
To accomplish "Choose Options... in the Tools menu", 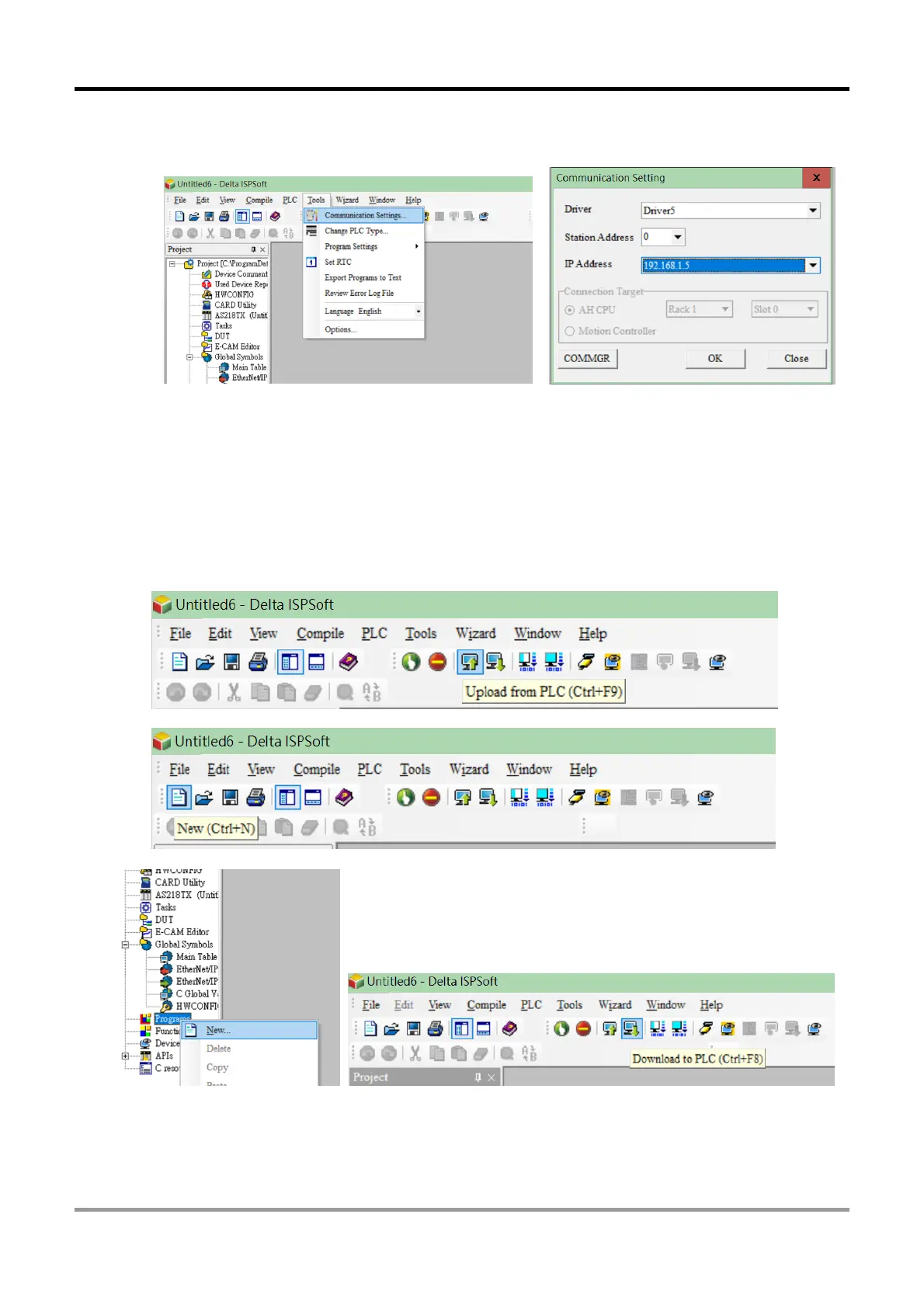I will (x=340, y=330).
